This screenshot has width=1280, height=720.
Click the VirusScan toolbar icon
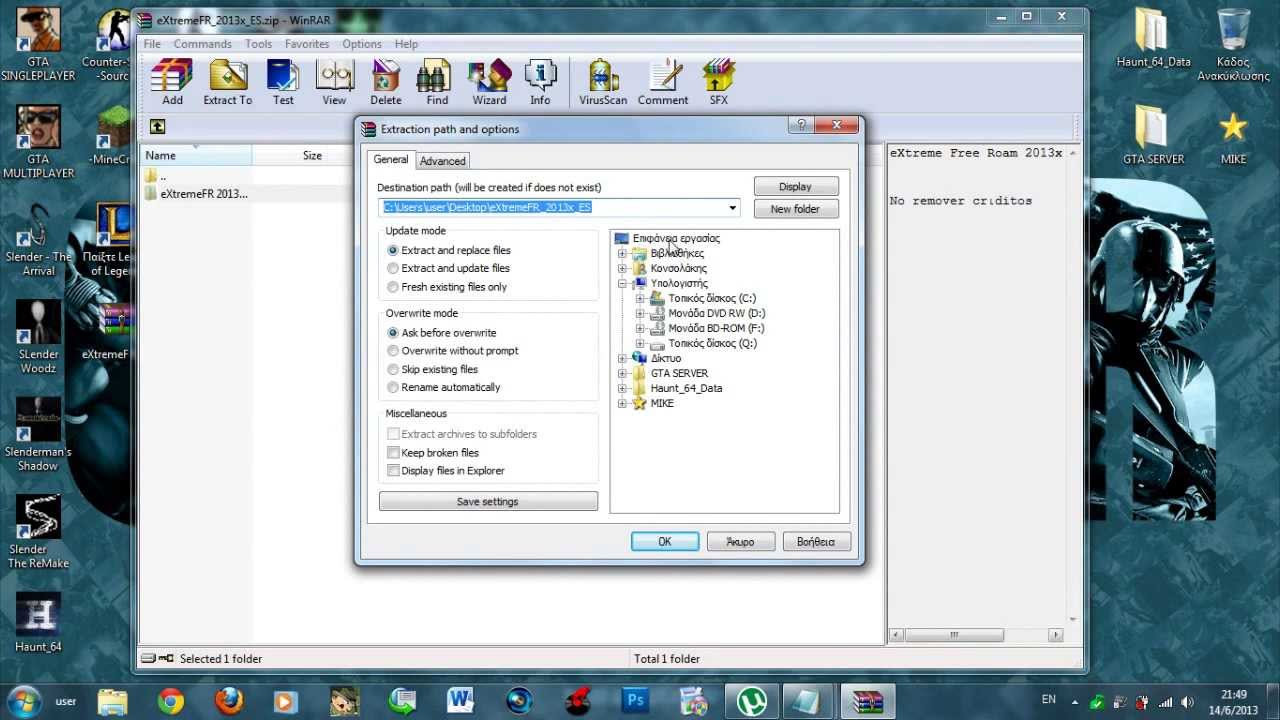click(x=603, y=82)
